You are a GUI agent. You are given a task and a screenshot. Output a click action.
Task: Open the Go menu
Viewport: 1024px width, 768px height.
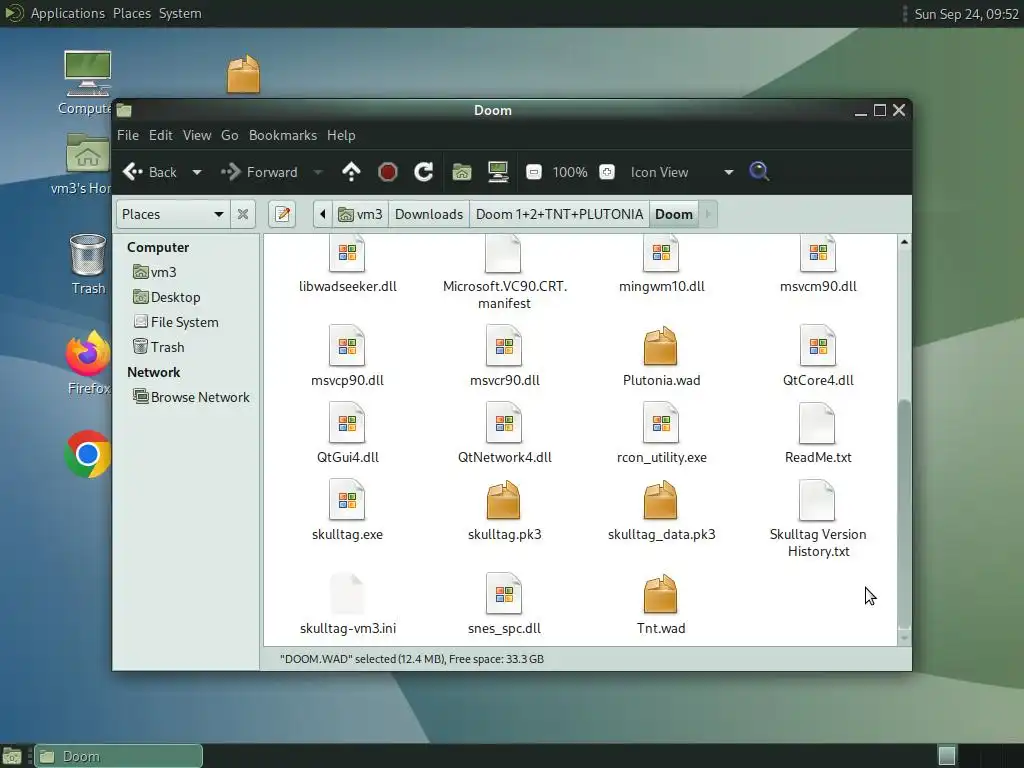coord(229,135)
